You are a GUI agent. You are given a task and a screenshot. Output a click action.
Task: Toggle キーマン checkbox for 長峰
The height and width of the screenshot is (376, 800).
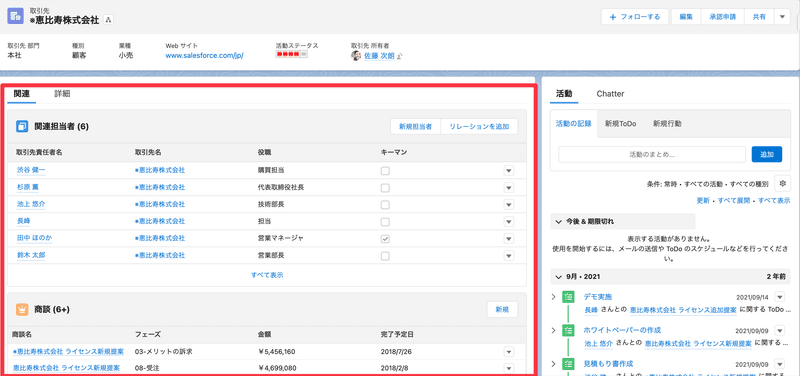tap(385, 222)
